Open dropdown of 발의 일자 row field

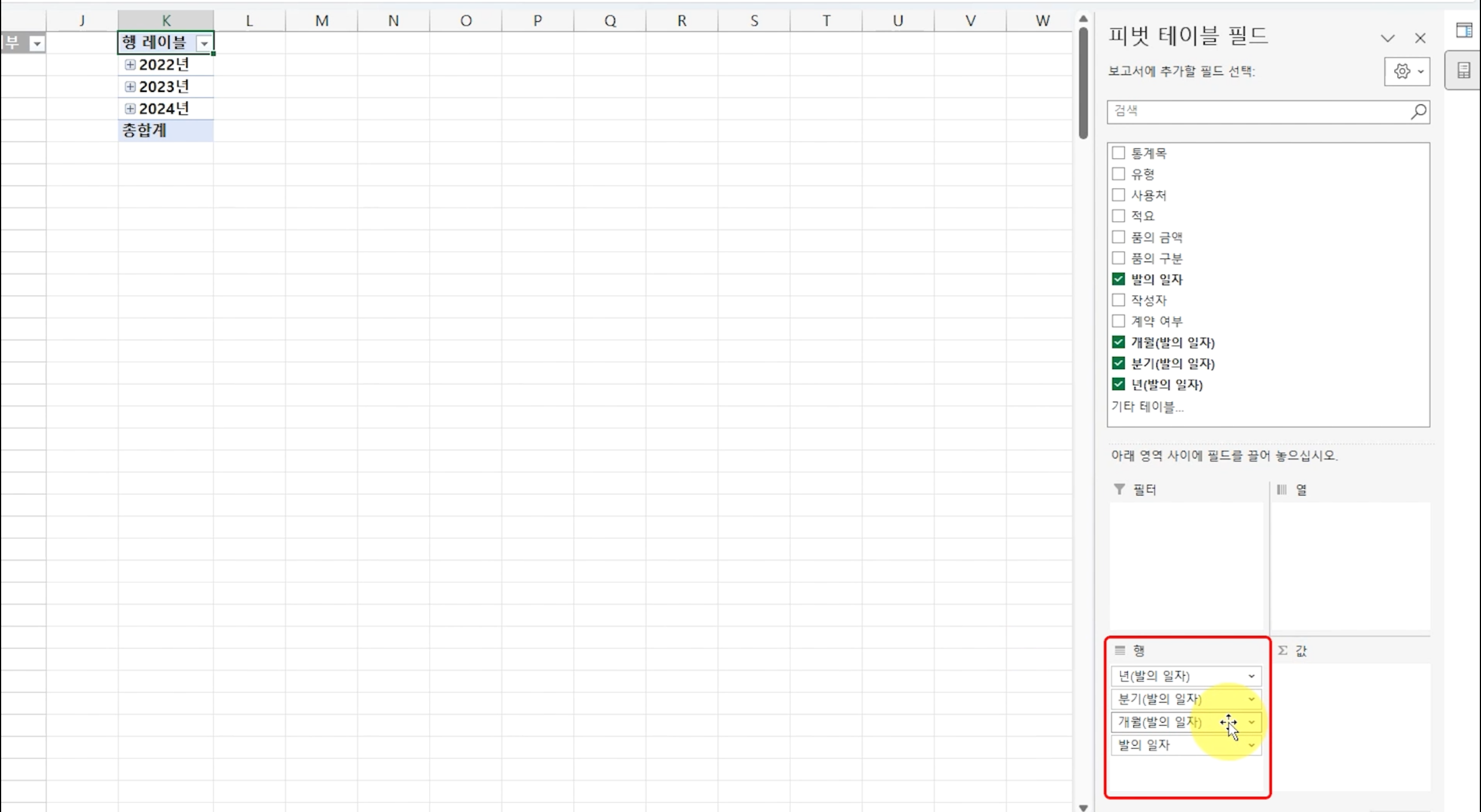(x=1251, y=745)
